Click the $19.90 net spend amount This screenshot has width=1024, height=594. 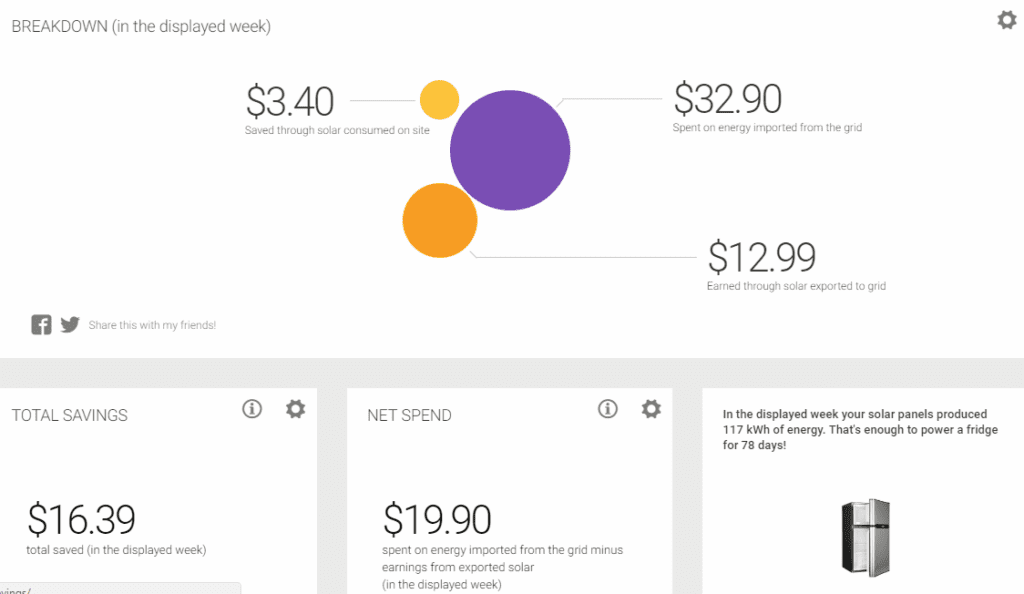point(436,519)
